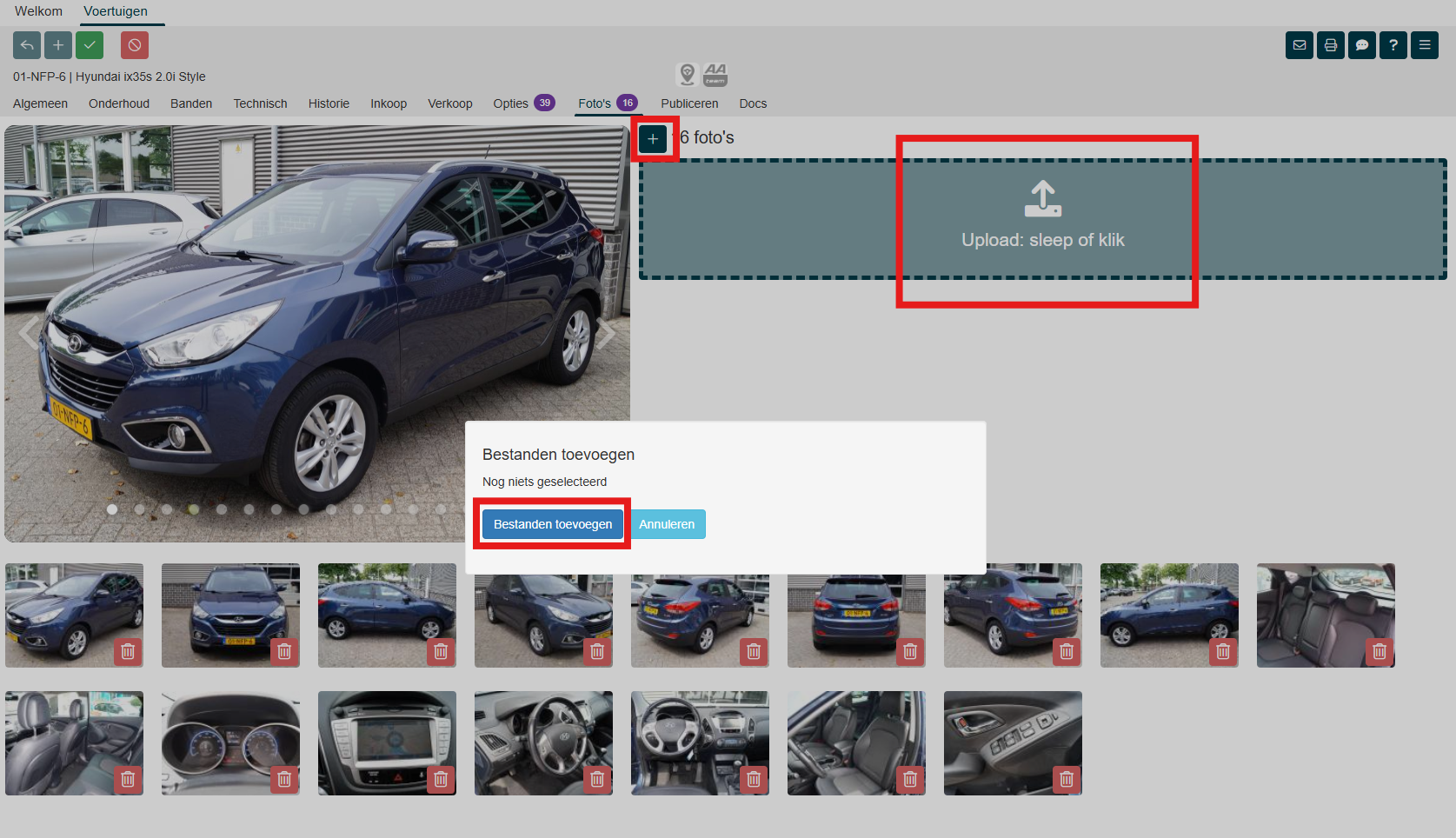Show previous photo with left chevron
The height and width of the screenshot is (838, 1456).
point(30,333)
